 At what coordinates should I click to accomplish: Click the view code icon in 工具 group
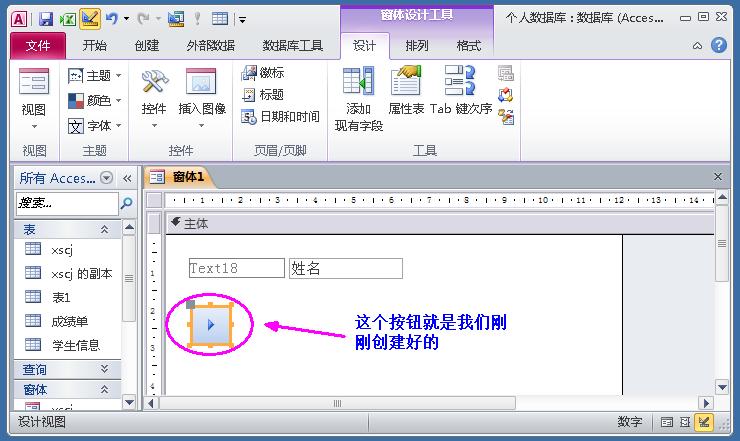505,95
